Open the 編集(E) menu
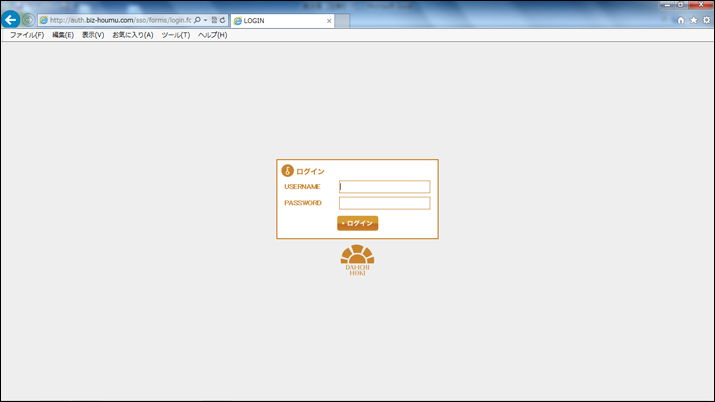The image size is (715, 402). pos(62,35)
